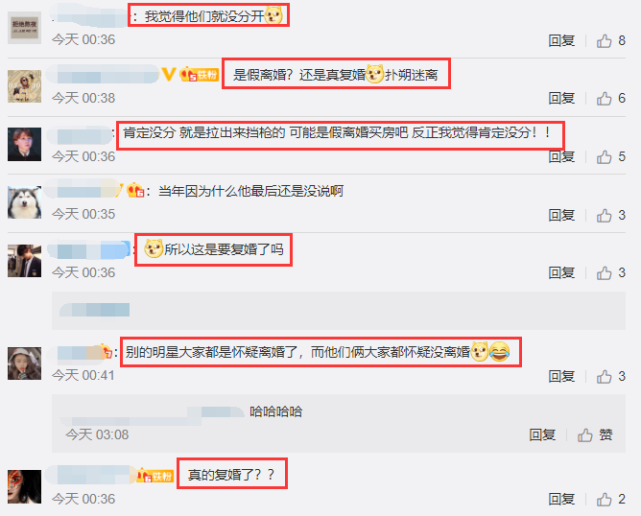This screenshot has width=641, height=516.
Task: Like the 所以这是要复婚了吗 comment
Action: tap(604, 273)
